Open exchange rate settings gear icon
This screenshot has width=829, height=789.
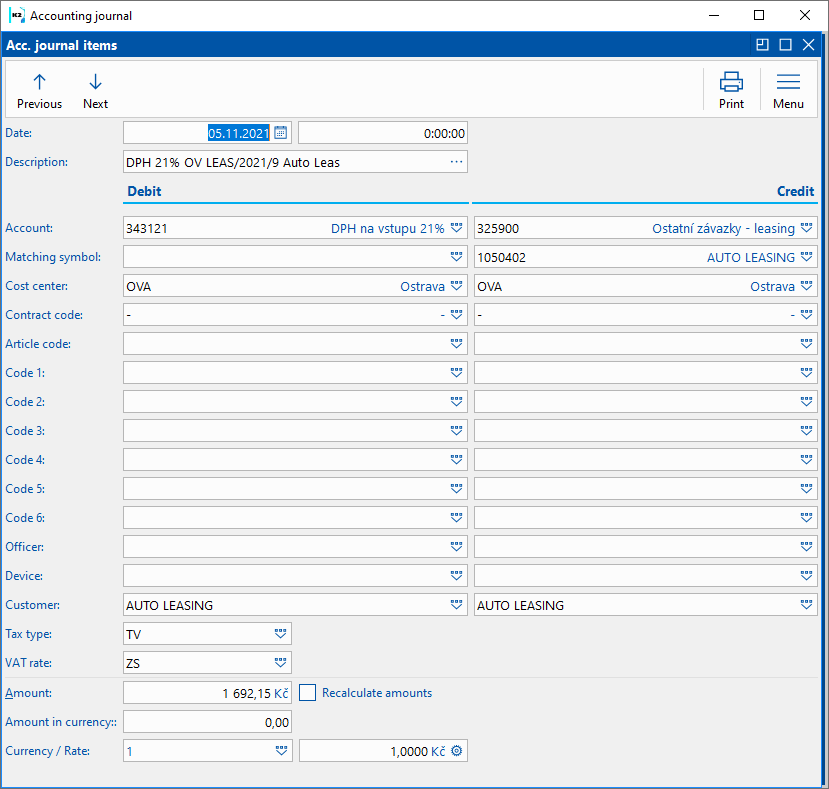(457, 751)
